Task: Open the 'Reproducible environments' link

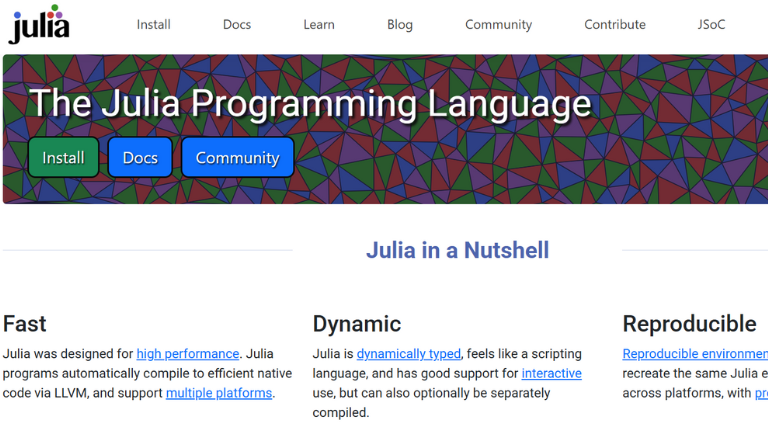Action: pyautogui.click(x=695, y=354)
